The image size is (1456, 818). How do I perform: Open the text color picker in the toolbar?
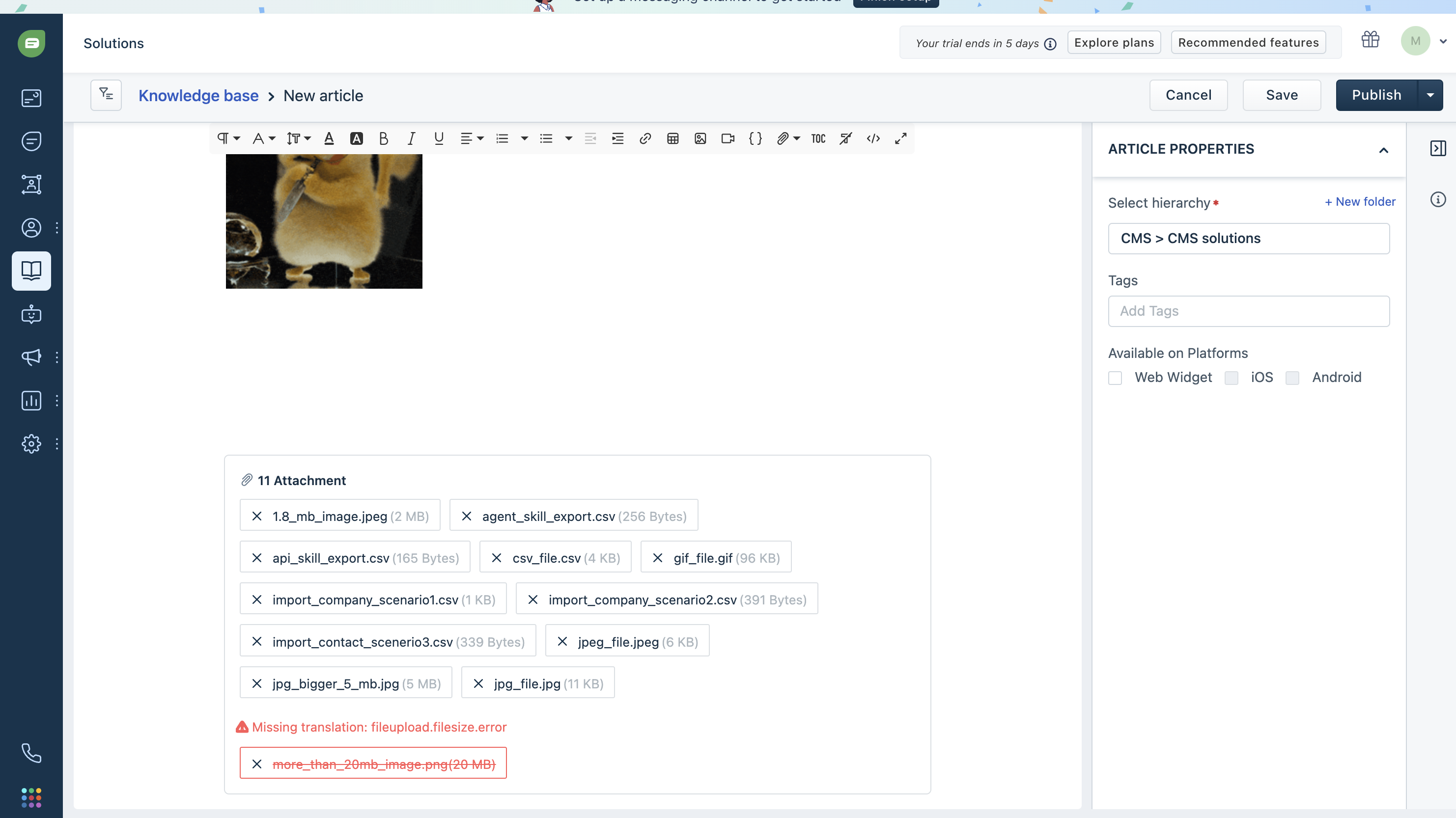(329, 138)
